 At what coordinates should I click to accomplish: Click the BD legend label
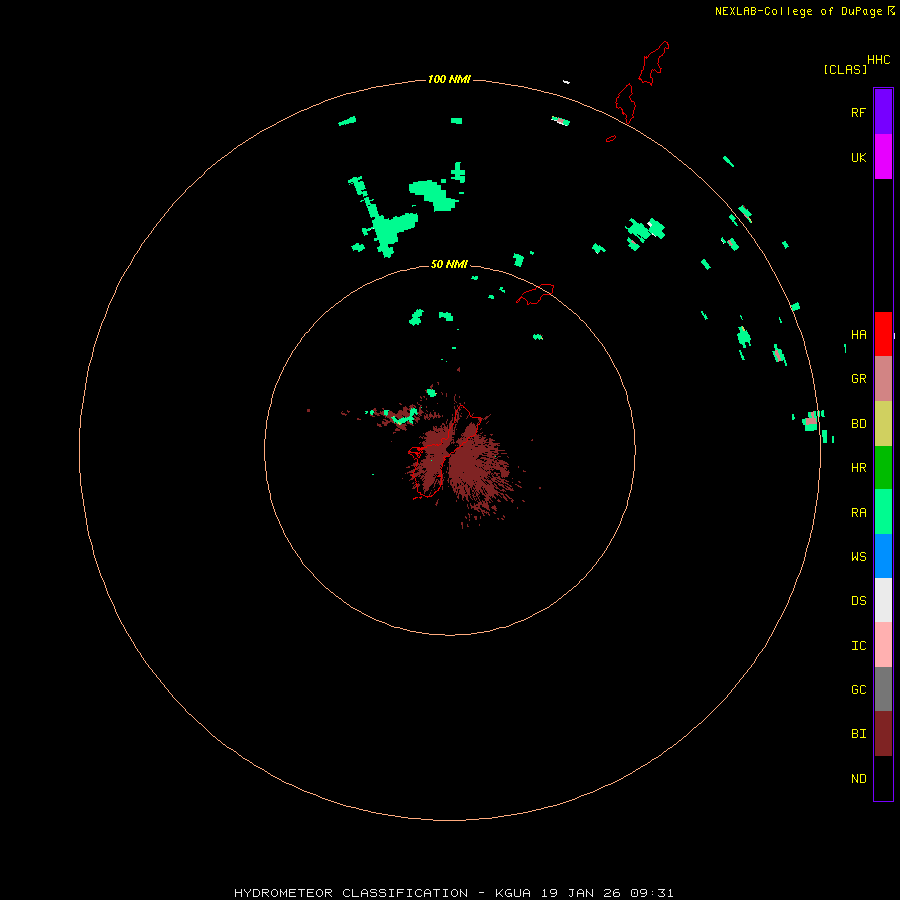(x=858, y=424)
